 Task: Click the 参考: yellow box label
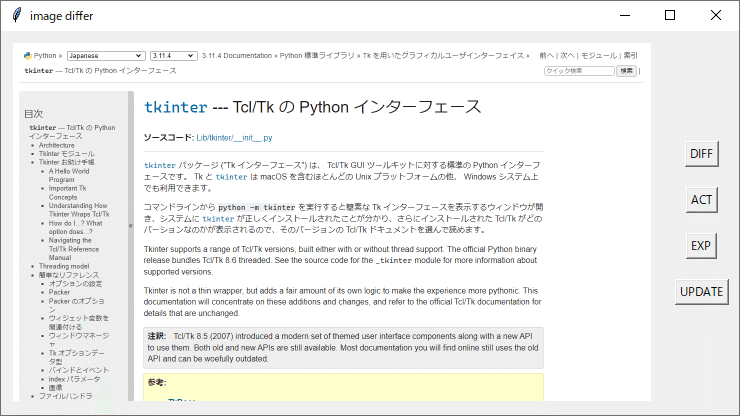[157, 382]
